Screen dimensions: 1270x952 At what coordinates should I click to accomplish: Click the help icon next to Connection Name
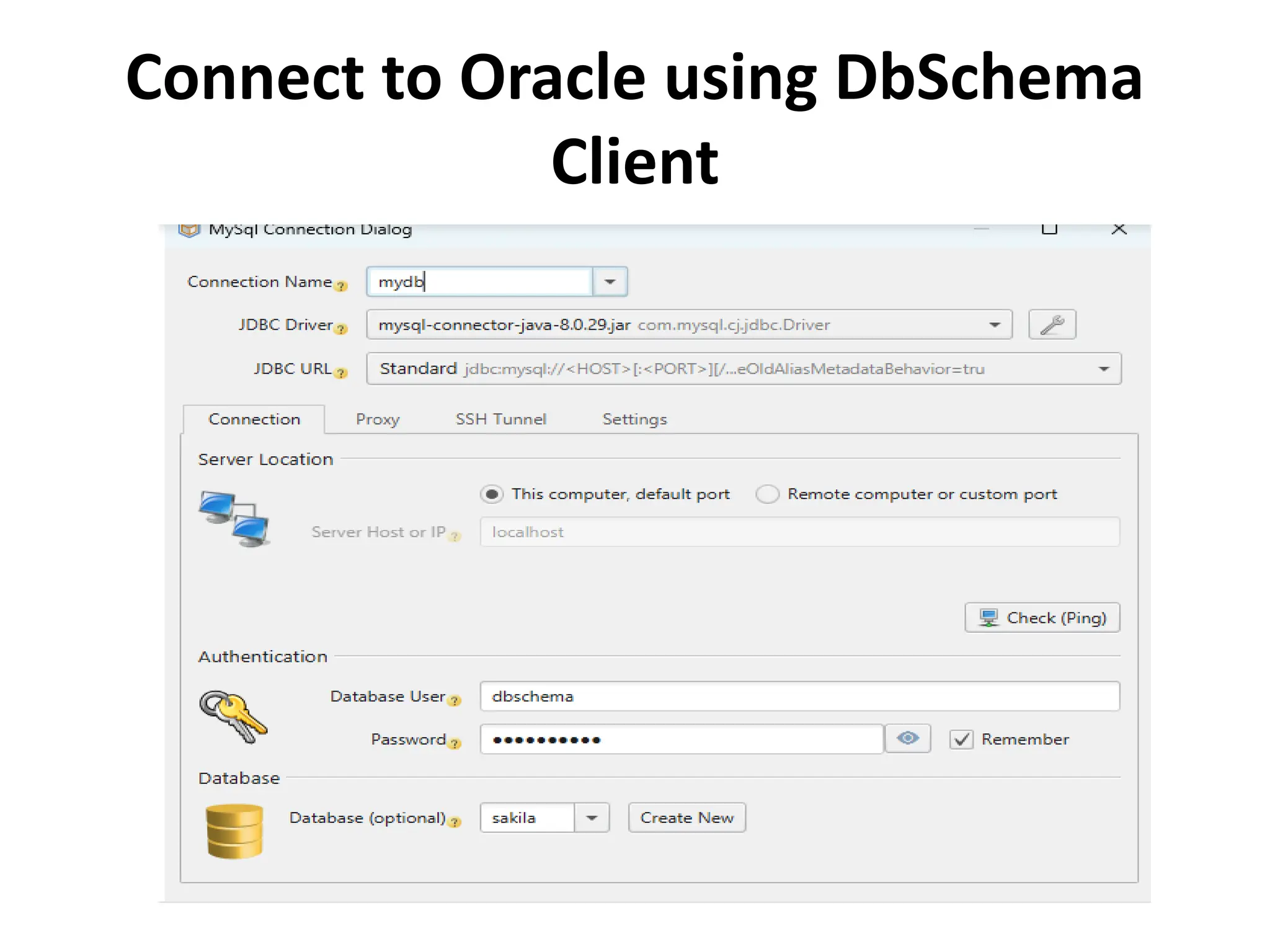(341, 286)
